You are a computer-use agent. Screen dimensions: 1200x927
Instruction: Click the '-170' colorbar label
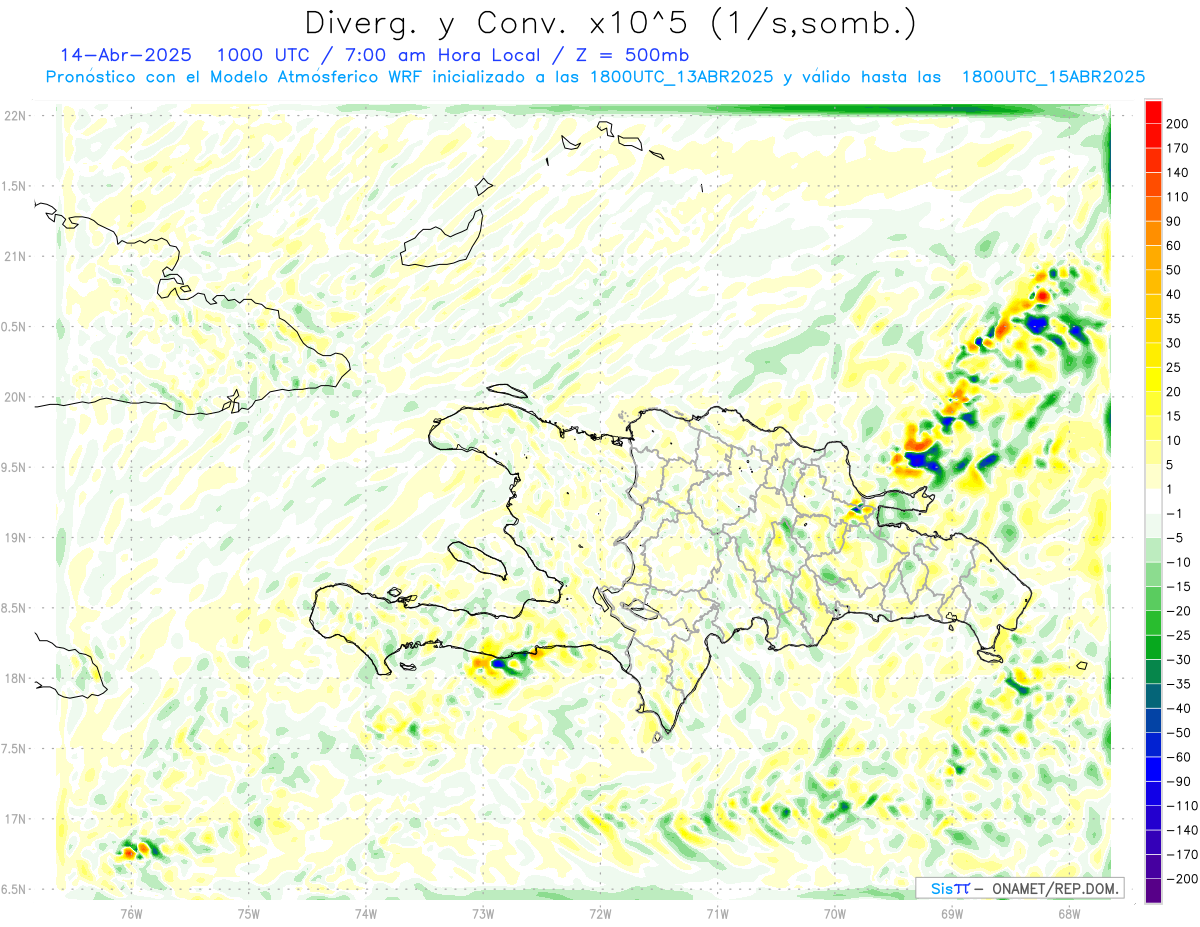(1181, 854)
